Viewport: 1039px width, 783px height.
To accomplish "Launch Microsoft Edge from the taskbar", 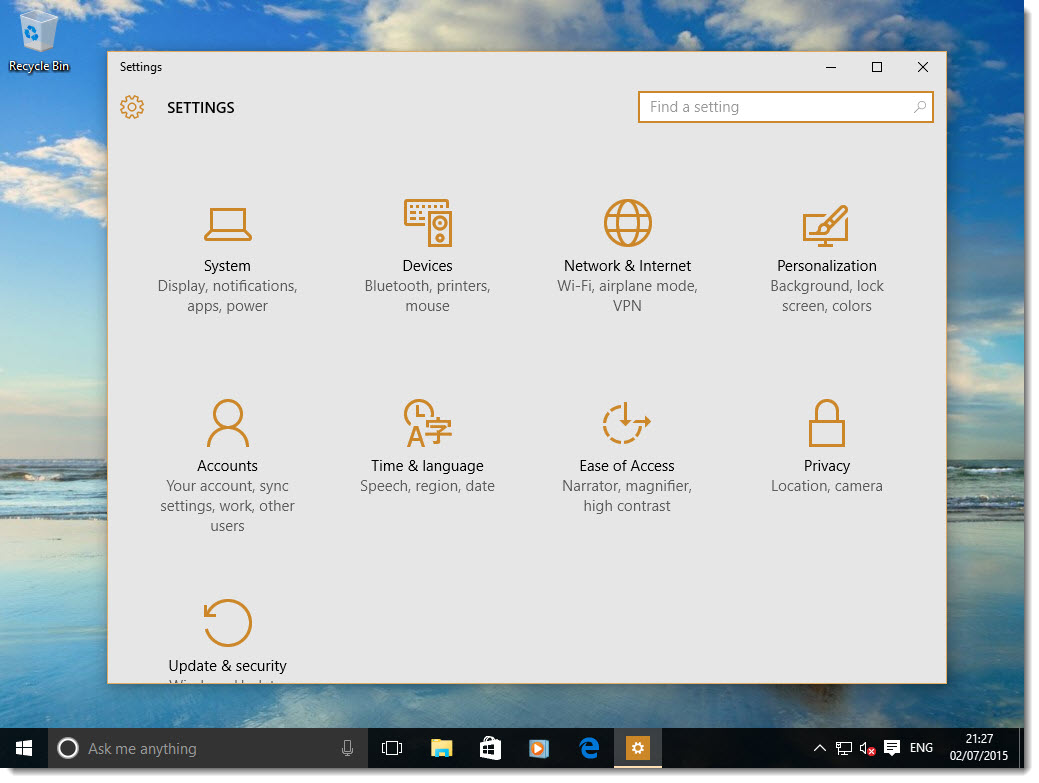I will 588,747.
